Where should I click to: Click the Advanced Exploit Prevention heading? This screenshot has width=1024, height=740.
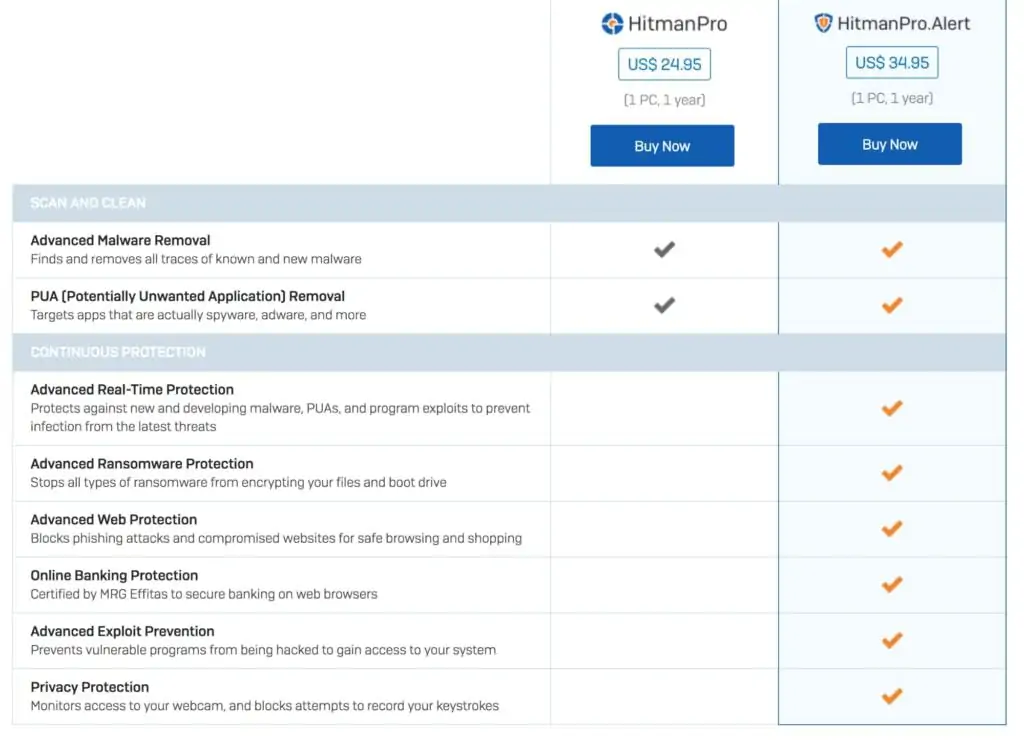122,632
